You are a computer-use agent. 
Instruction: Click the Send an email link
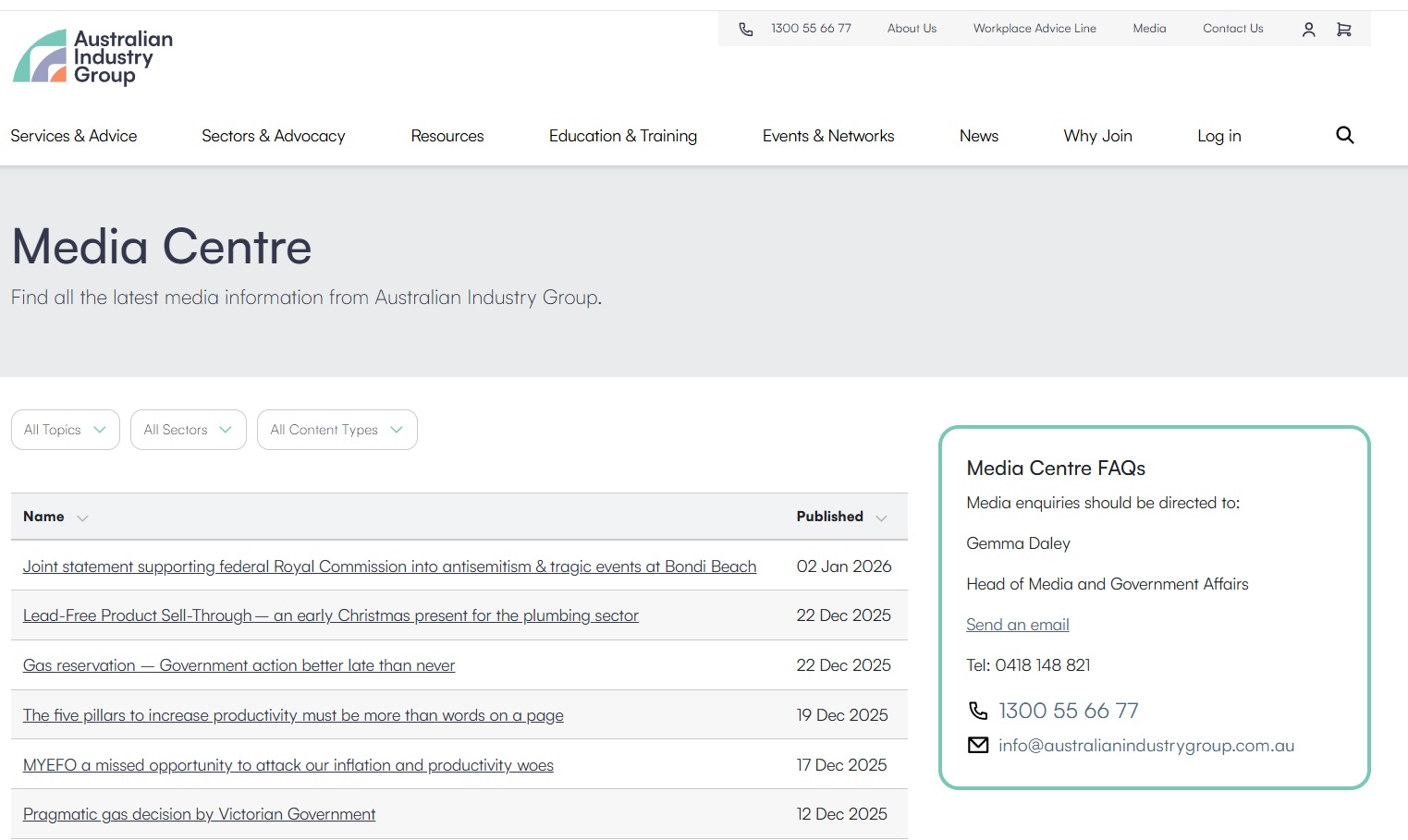(x=1017, y=625)
